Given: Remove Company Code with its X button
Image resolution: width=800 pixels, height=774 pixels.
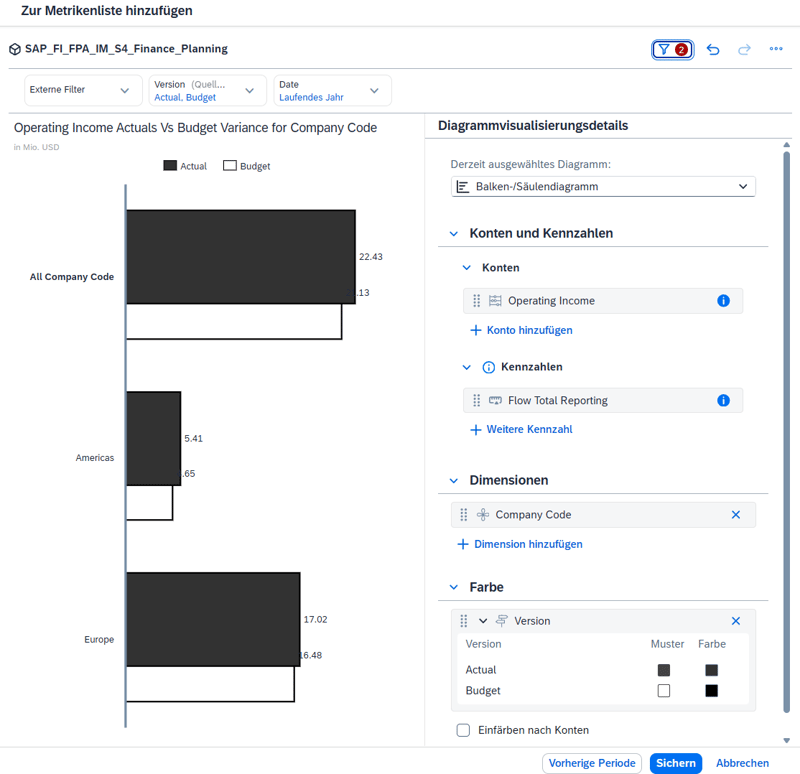Looking at the screenshot, I should [x=736, y=514].
